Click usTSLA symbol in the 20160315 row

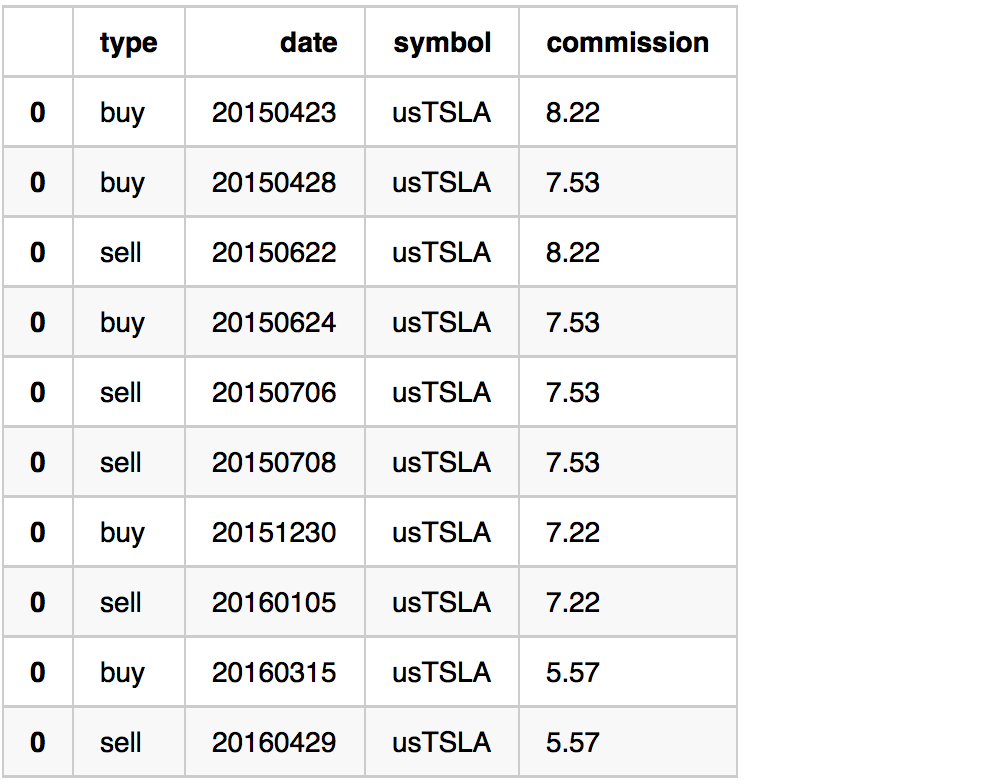tap(441, 672)
